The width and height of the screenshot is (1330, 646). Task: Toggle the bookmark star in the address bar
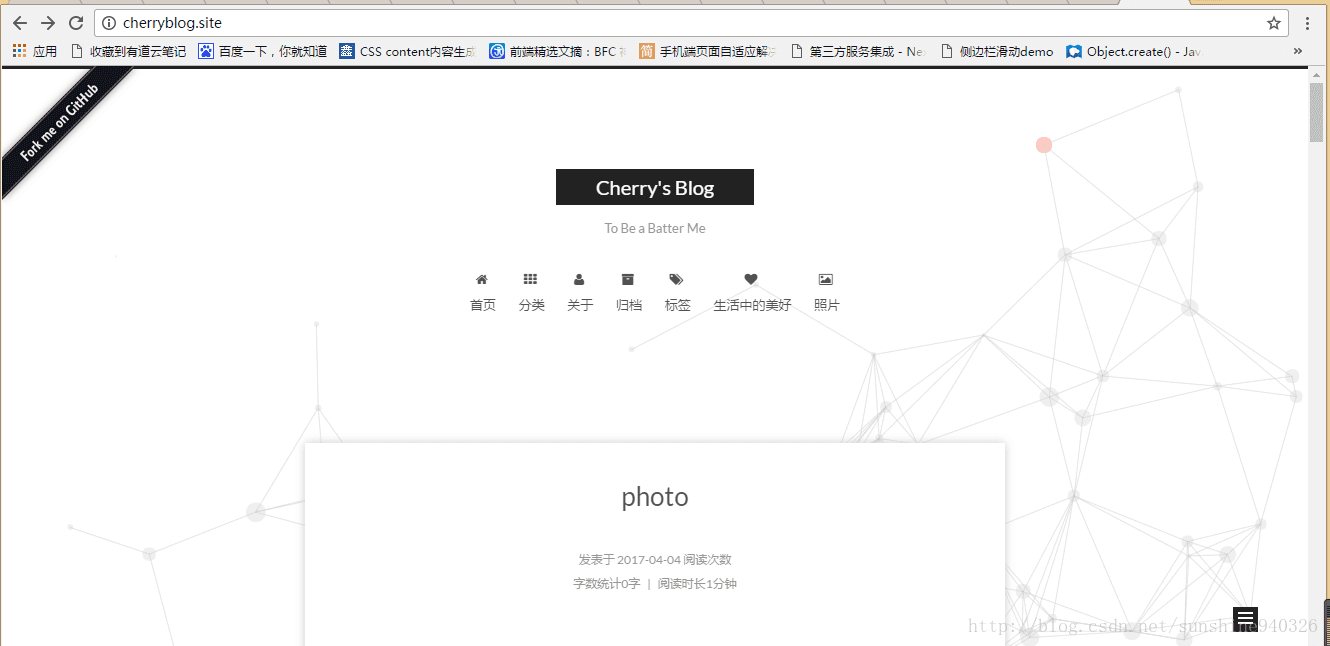pyautogui.click(x=1273, y=22)
